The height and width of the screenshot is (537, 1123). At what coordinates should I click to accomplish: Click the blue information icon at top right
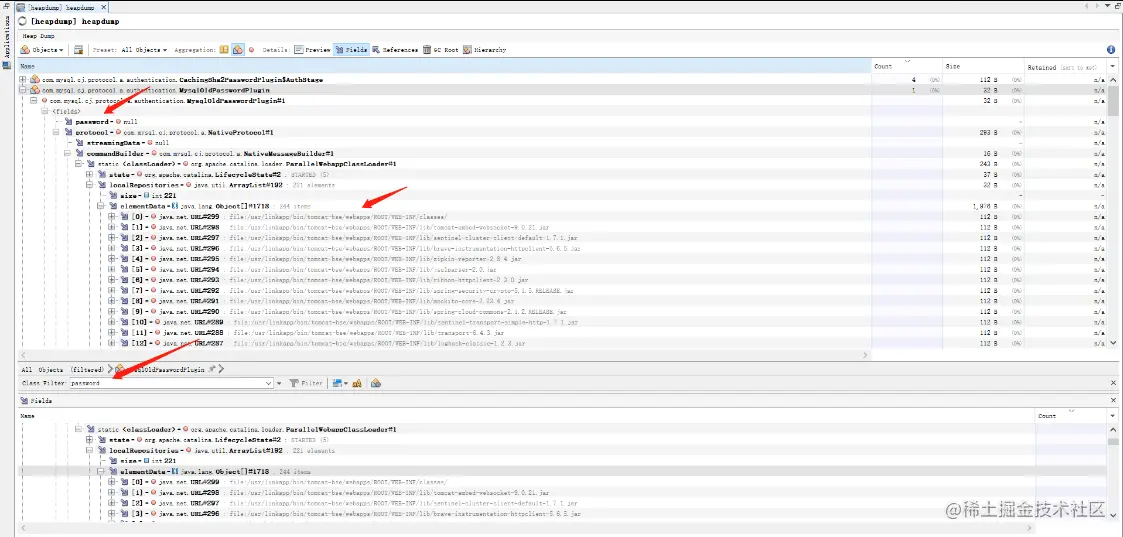click(x=1111, y=50)
